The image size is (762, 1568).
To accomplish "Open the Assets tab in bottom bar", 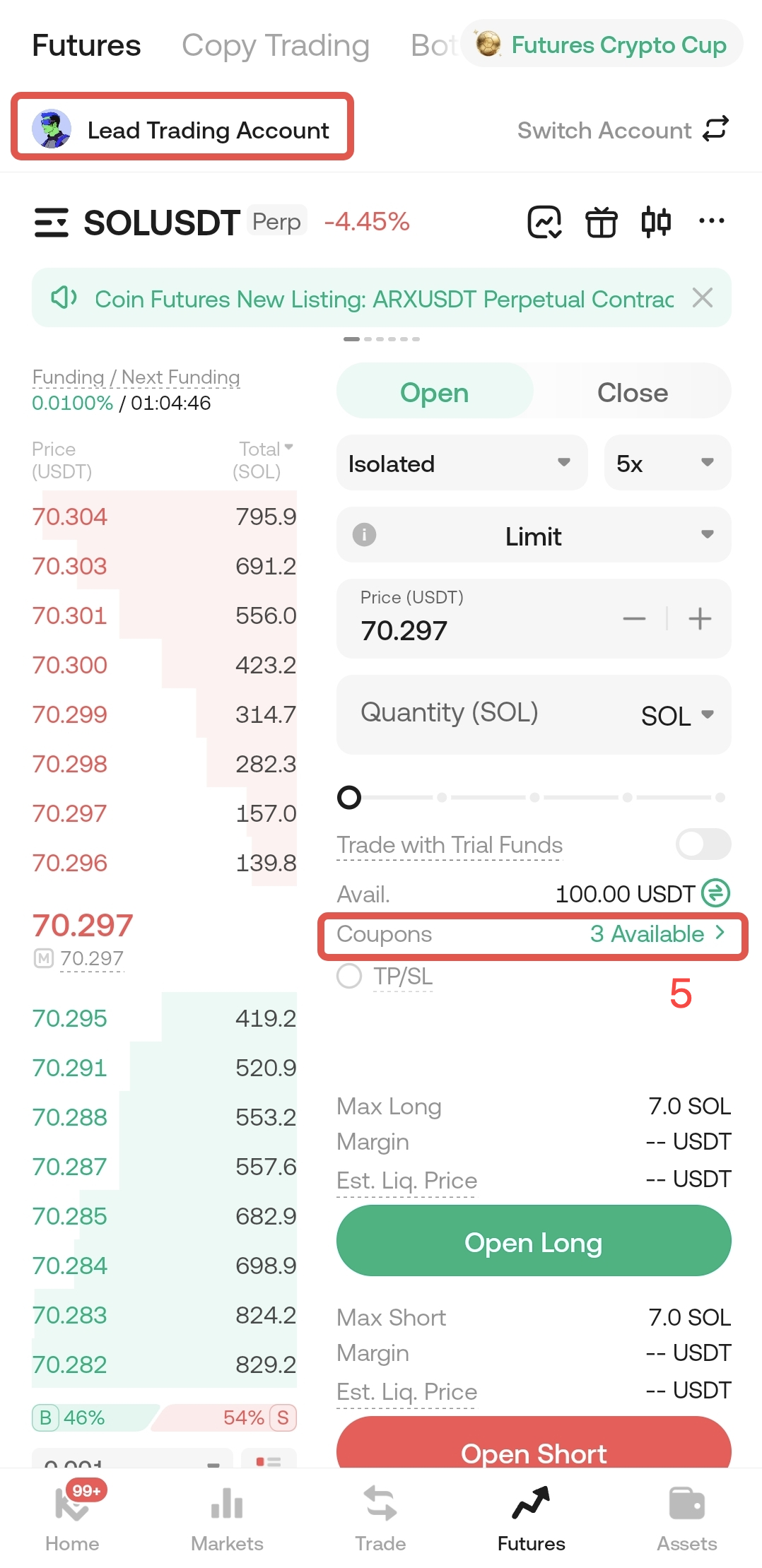I will pos(686,1519).
